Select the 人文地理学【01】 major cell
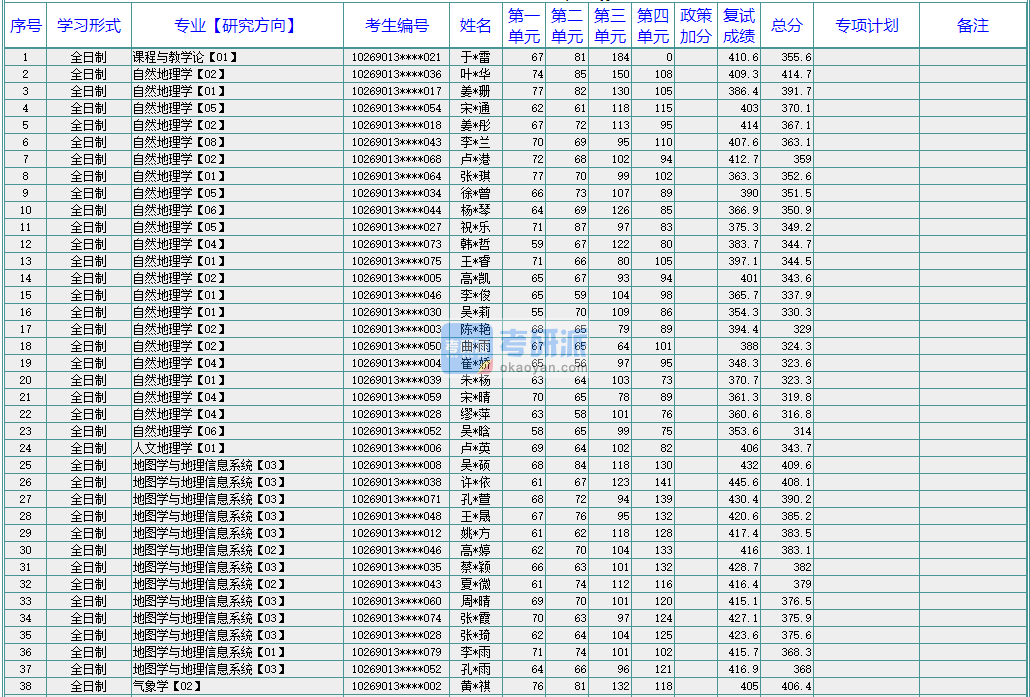Image resolution: width=1030 pixels, height=697 pixels. pos(180,449)
